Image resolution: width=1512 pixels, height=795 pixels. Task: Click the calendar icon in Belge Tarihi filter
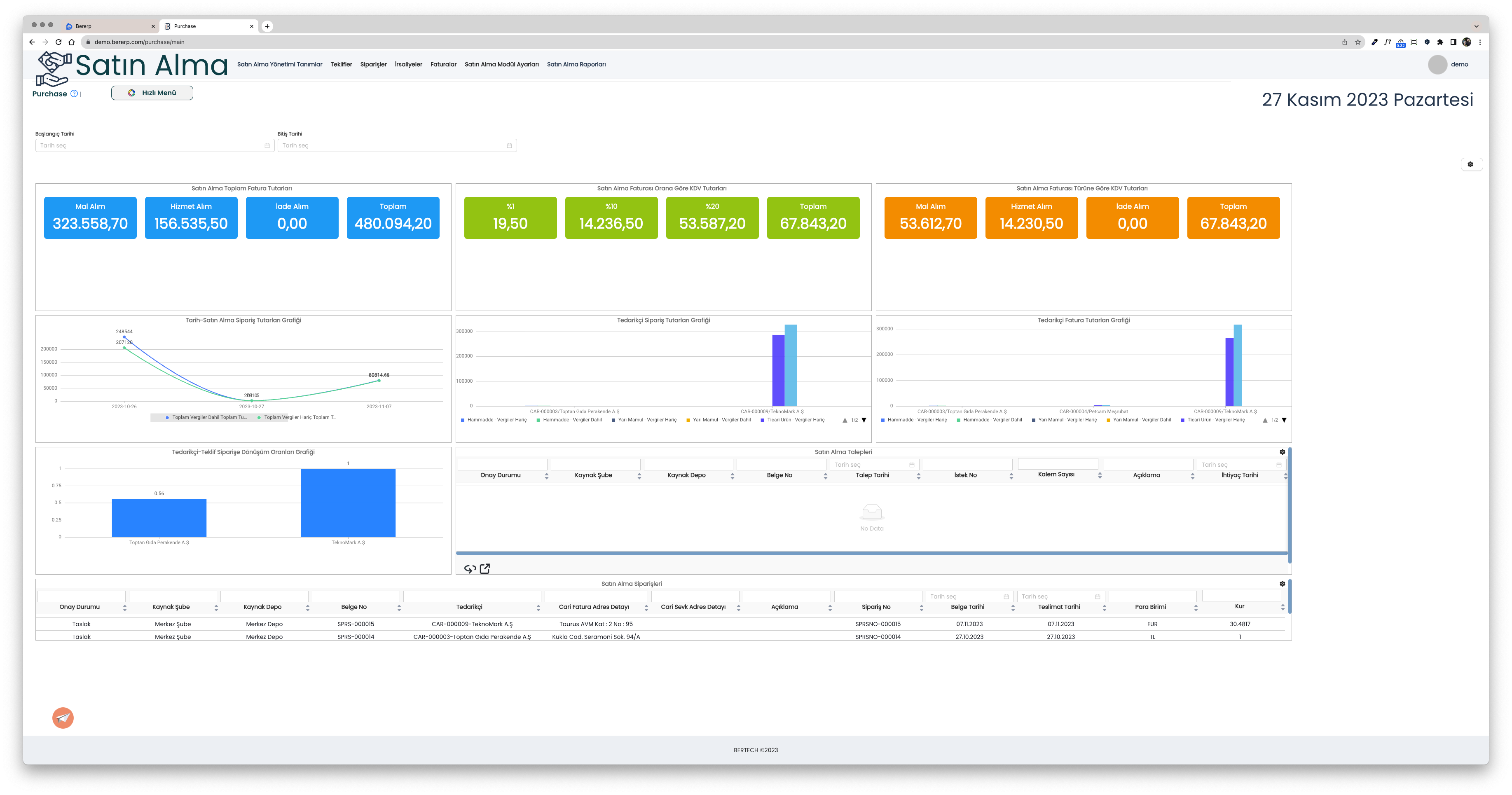tap(1006, 597)
